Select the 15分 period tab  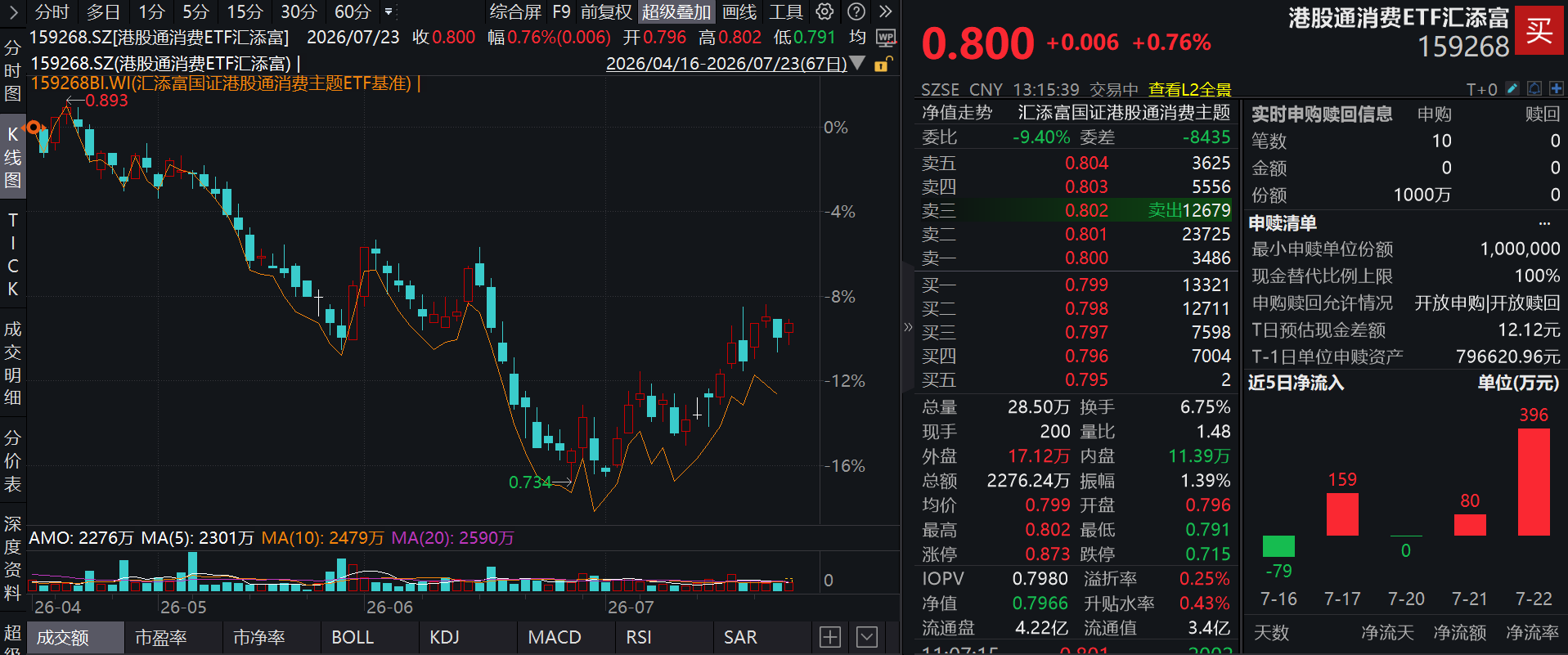click(245, 11)
